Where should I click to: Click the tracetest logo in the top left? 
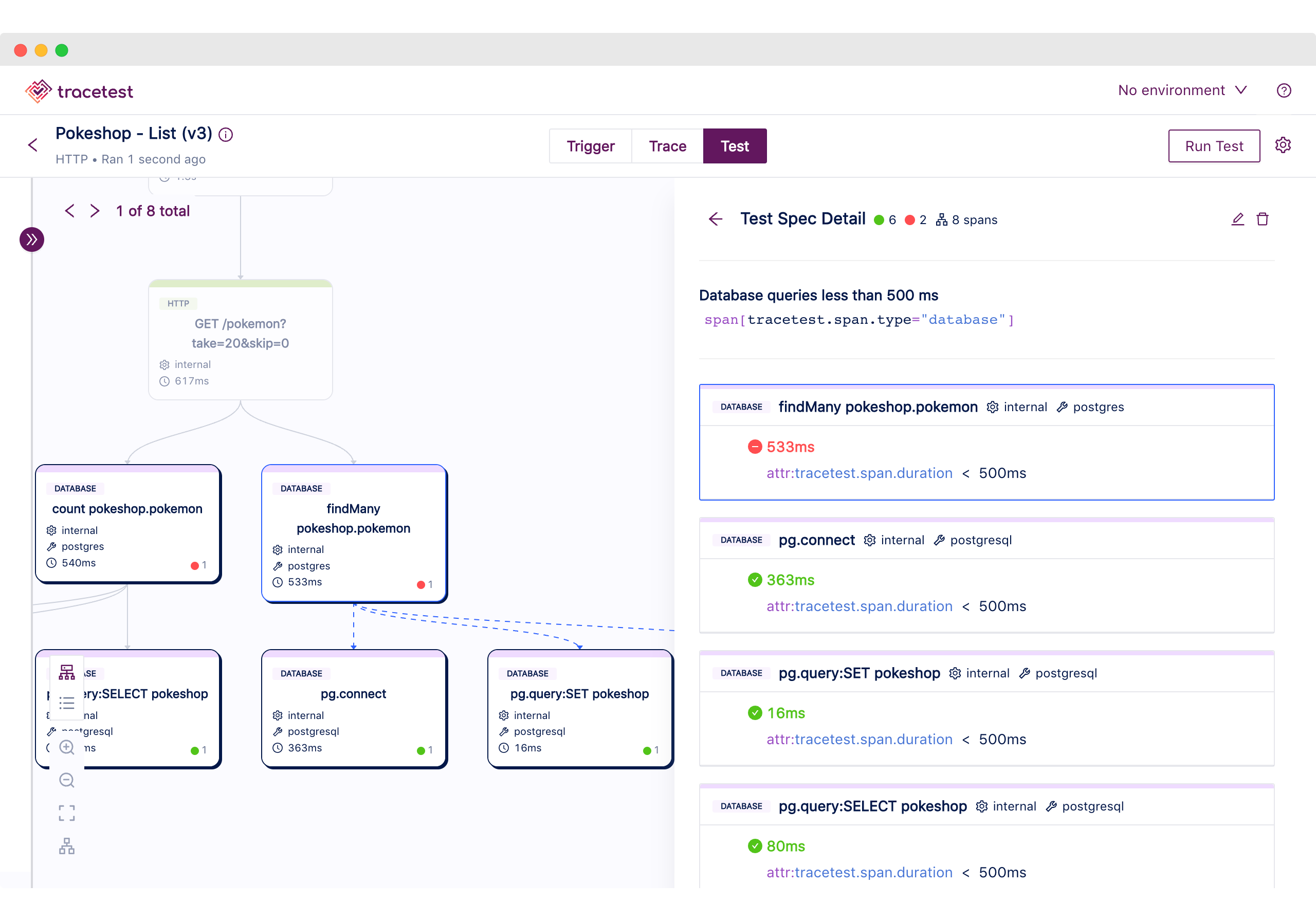pos(80,90)
